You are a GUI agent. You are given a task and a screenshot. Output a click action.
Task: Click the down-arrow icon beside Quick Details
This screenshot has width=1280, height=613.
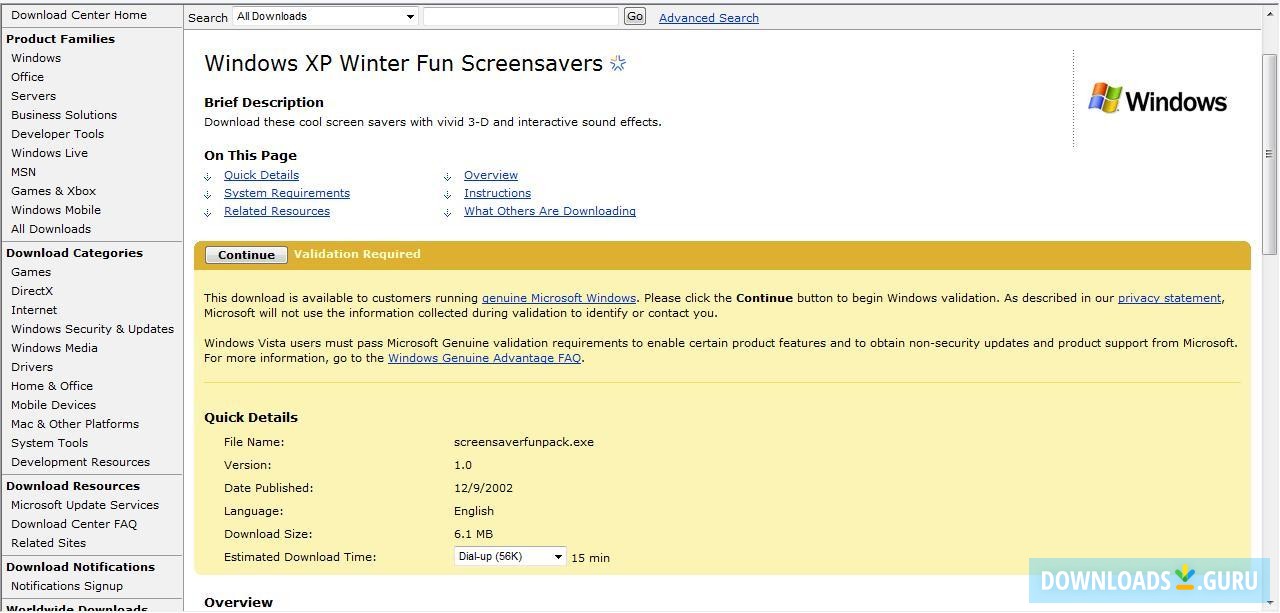(x=208, y=177)
